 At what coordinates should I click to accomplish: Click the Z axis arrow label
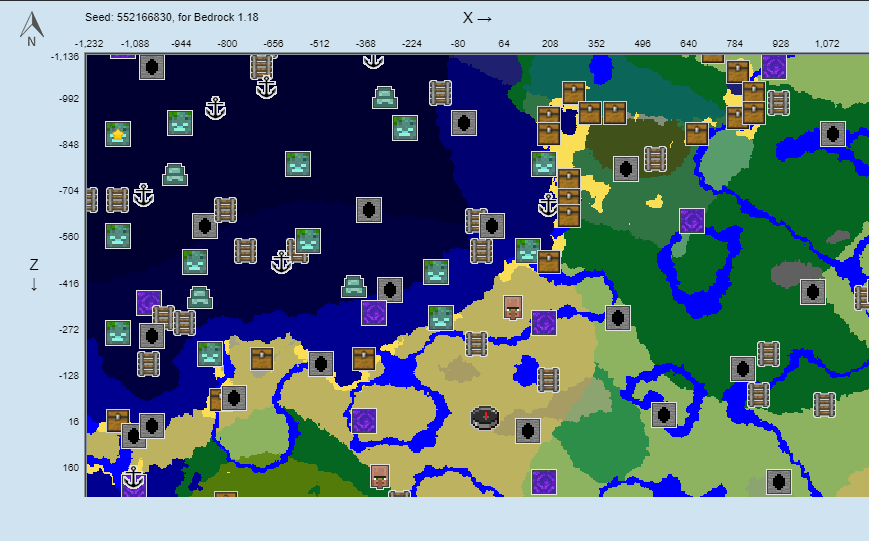point(34,274)
